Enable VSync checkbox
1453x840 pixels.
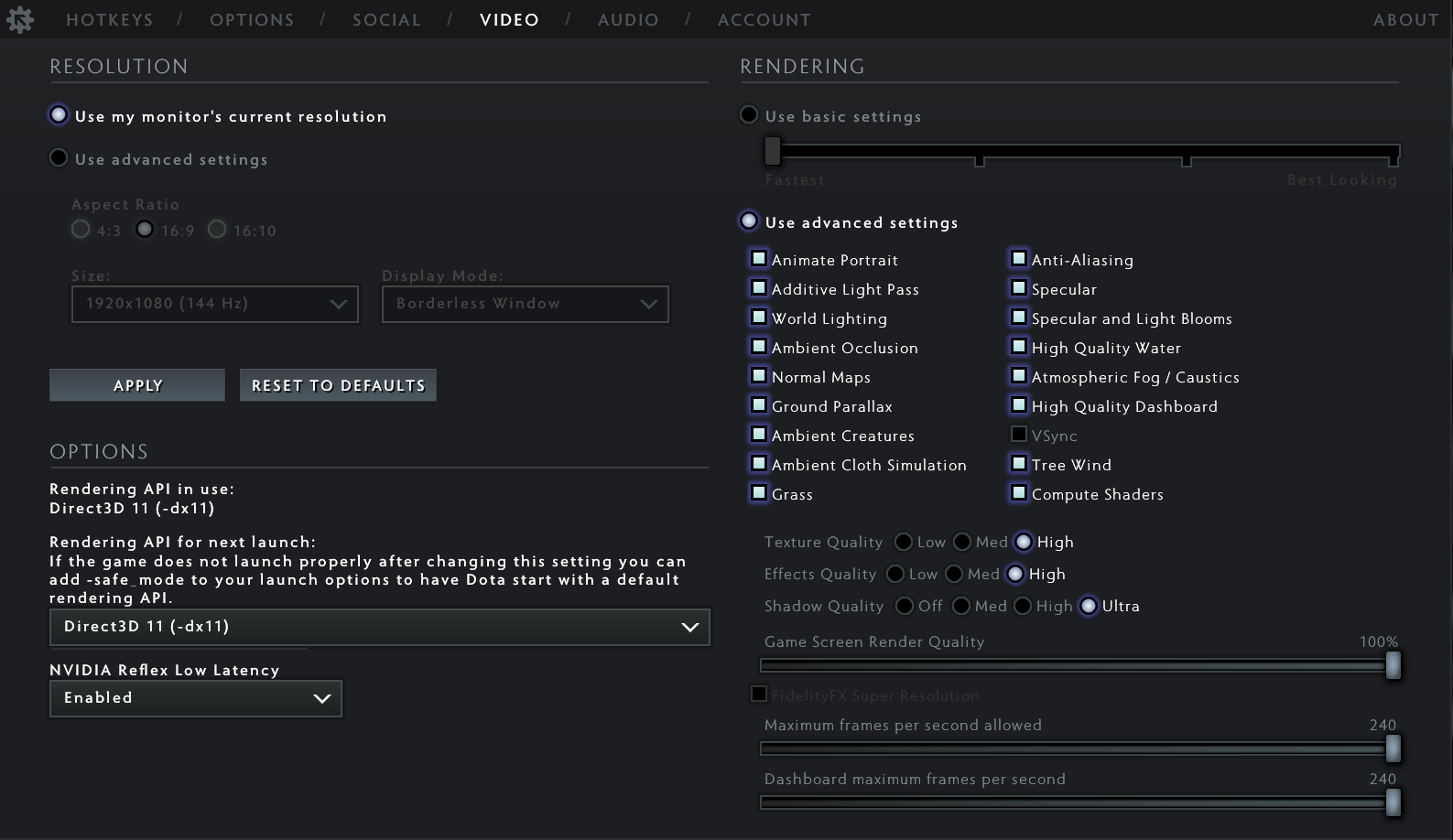(x=1019, y=435)
